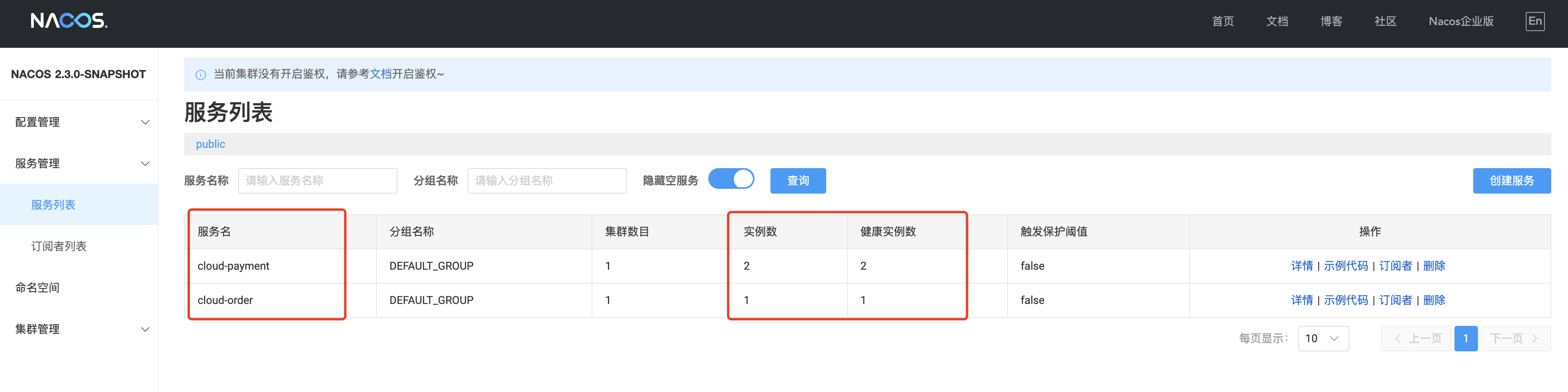Click the 服务名称 input field

point(317,180)
